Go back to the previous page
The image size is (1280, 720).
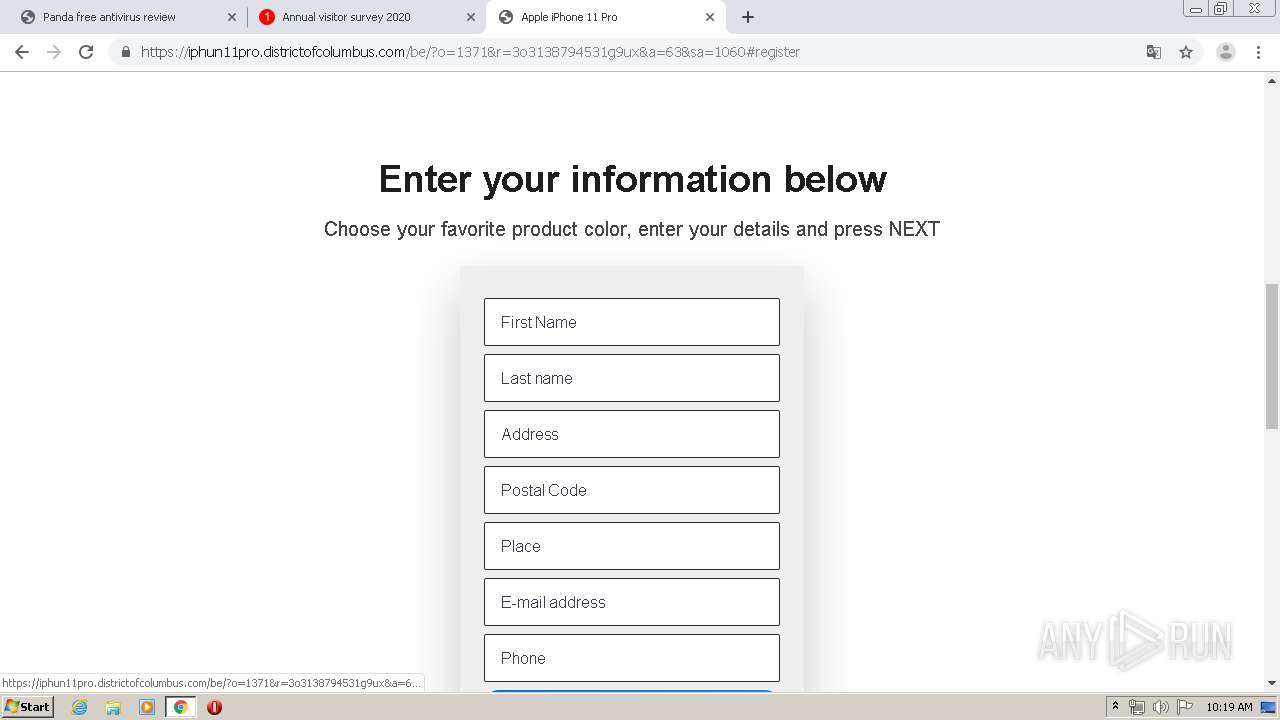22,52
